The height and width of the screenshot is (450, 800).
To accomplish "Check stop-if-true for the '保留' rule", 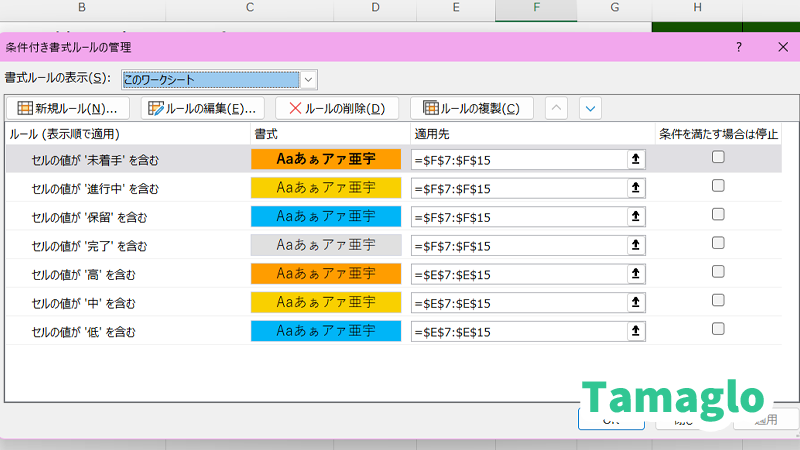I will [x=718, y=215].
